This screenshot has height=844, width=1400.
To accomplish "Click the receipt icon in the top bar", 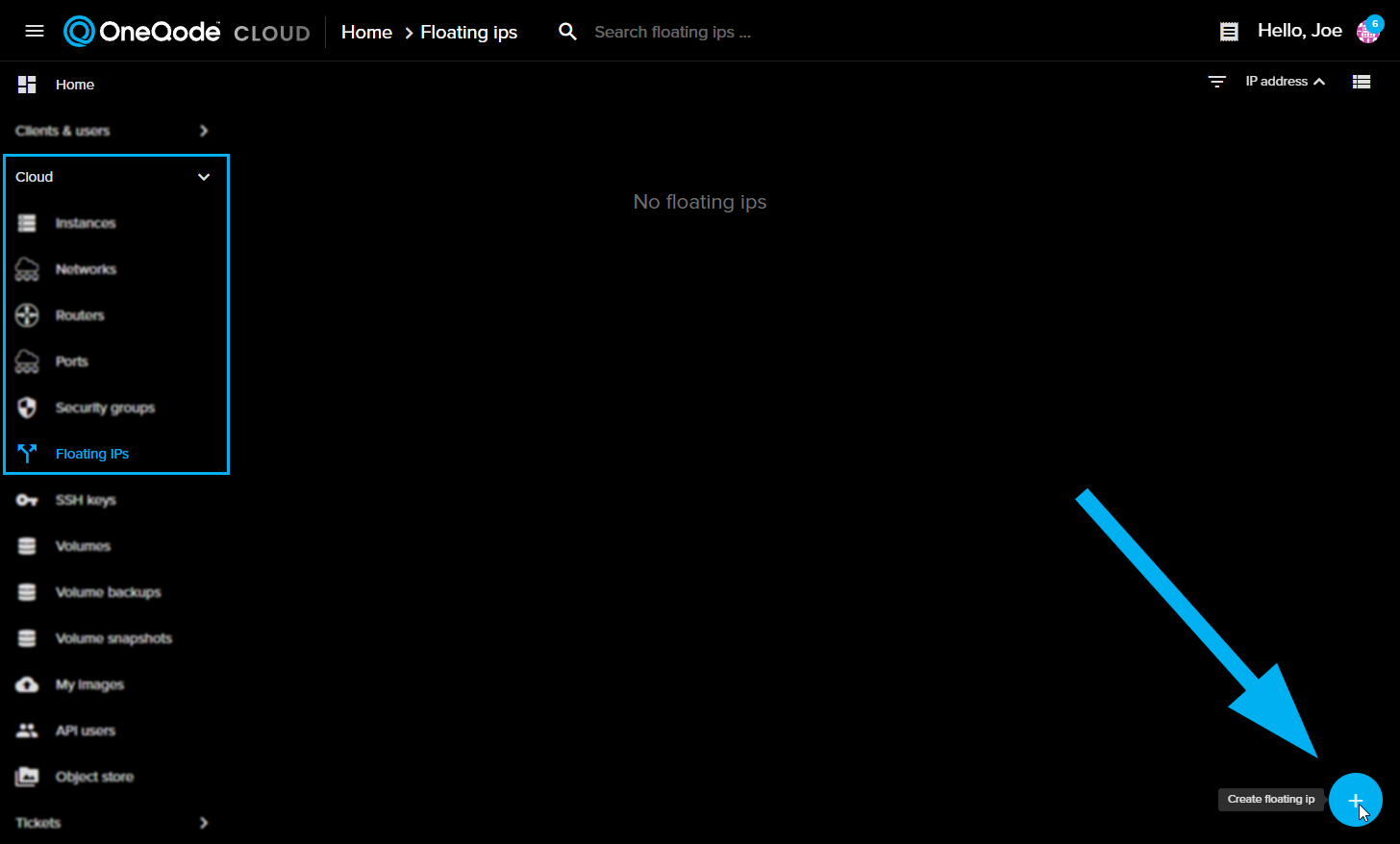I will [1228, 30].
